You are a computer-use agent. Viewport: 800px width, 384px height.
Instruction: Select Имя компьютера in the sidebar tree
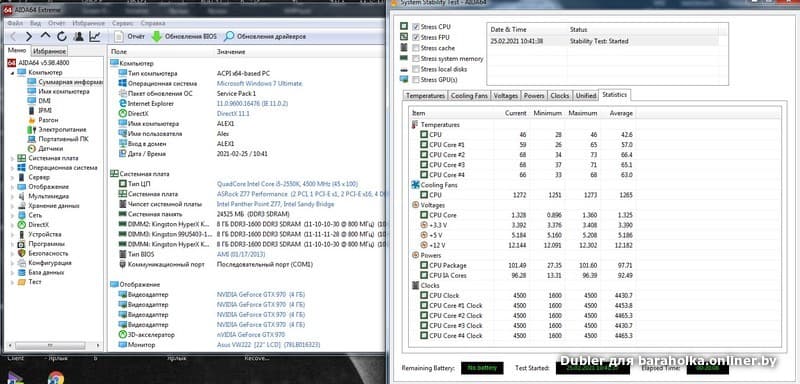coord(58,92)
